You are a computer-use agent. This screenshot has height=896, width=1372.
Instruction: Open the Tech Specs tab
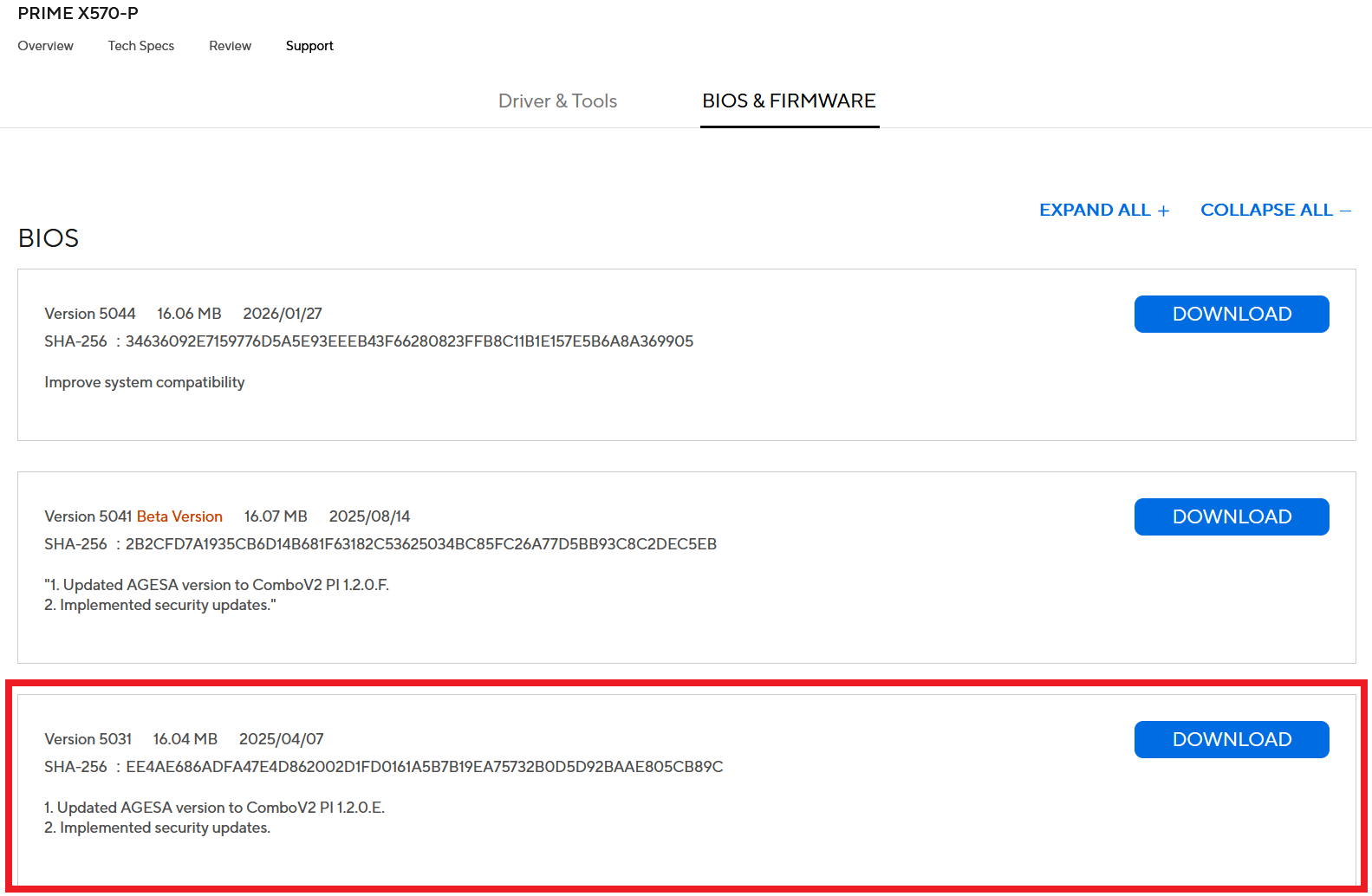[141, 46]
